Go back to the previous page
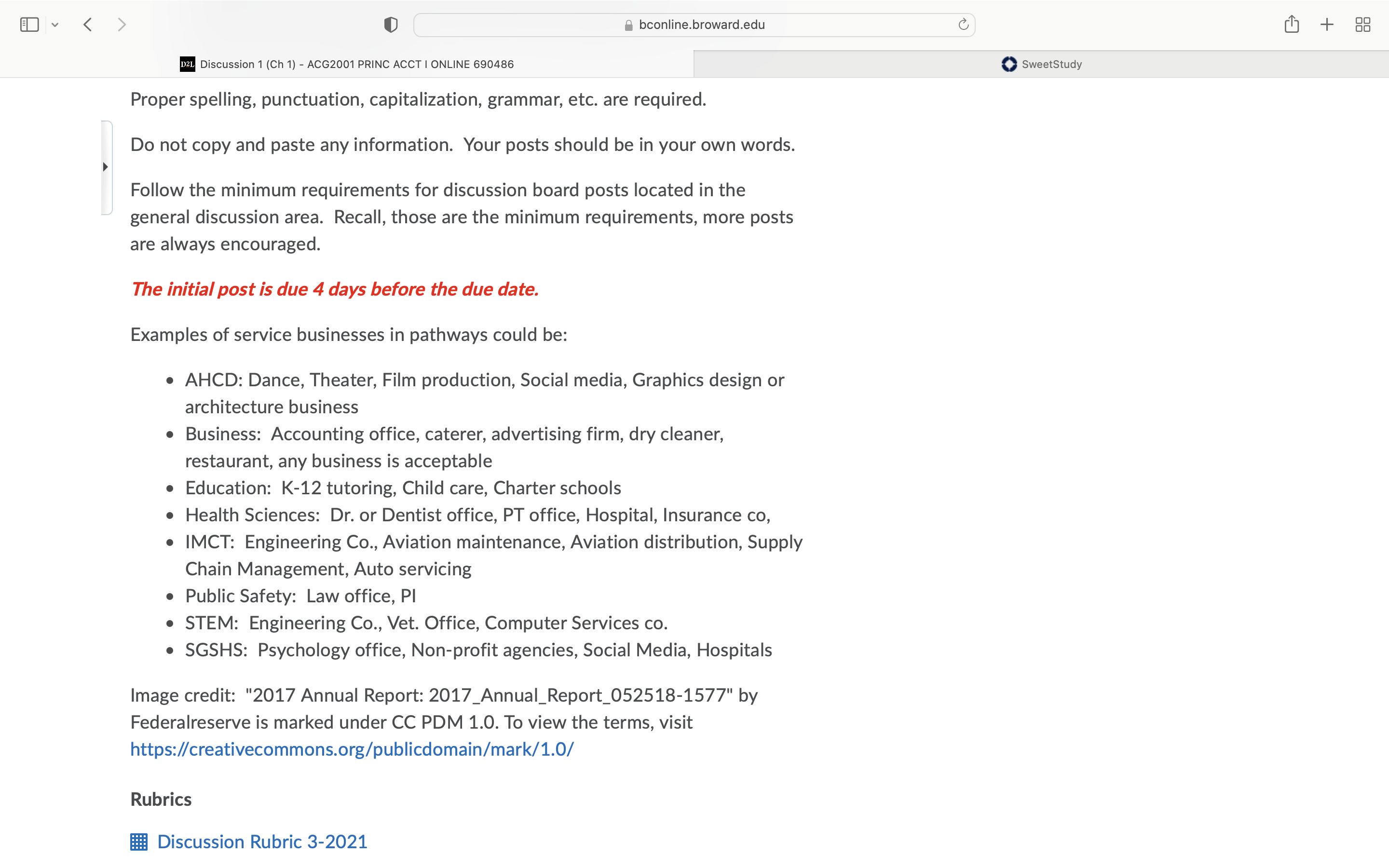This screenshot has height=868, width=1389. point(88,25)
